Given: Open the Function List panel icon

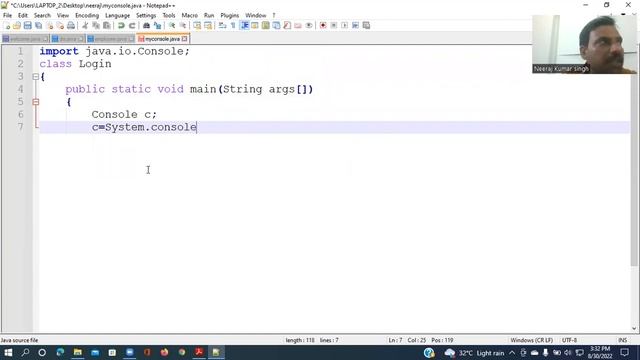Looking at the screenshot, I should pos(287,26).
